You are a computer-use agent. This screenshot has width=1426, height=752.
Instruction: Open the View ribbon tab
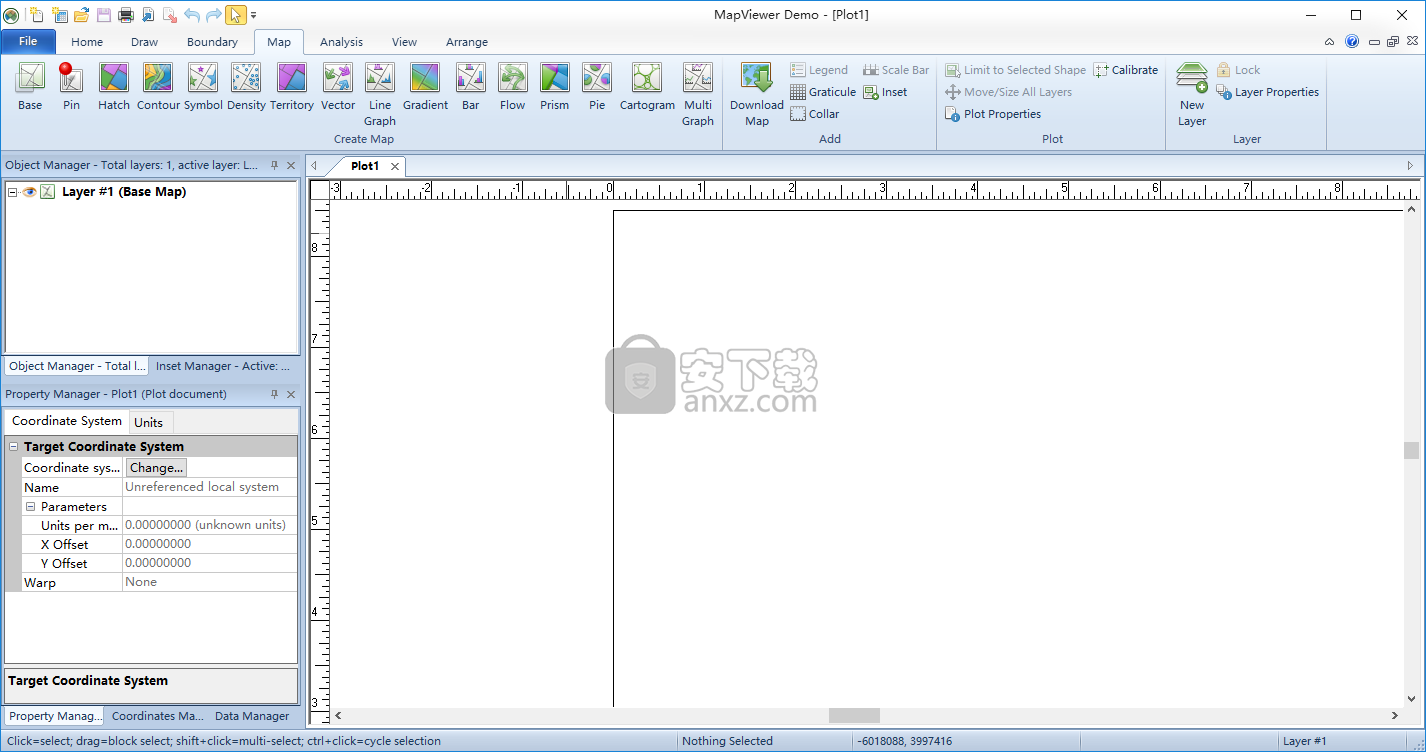click(404, 42)
